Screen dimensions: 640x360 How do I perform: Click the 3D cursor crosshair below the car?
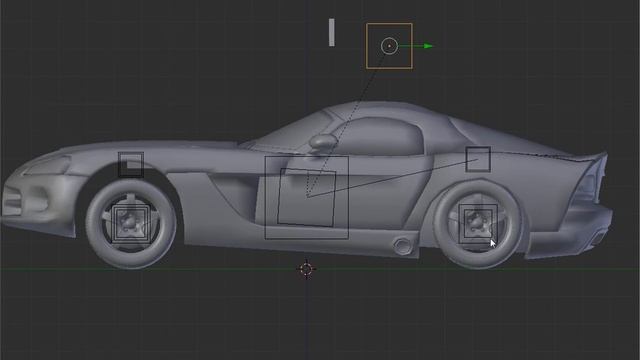(306, 269)
